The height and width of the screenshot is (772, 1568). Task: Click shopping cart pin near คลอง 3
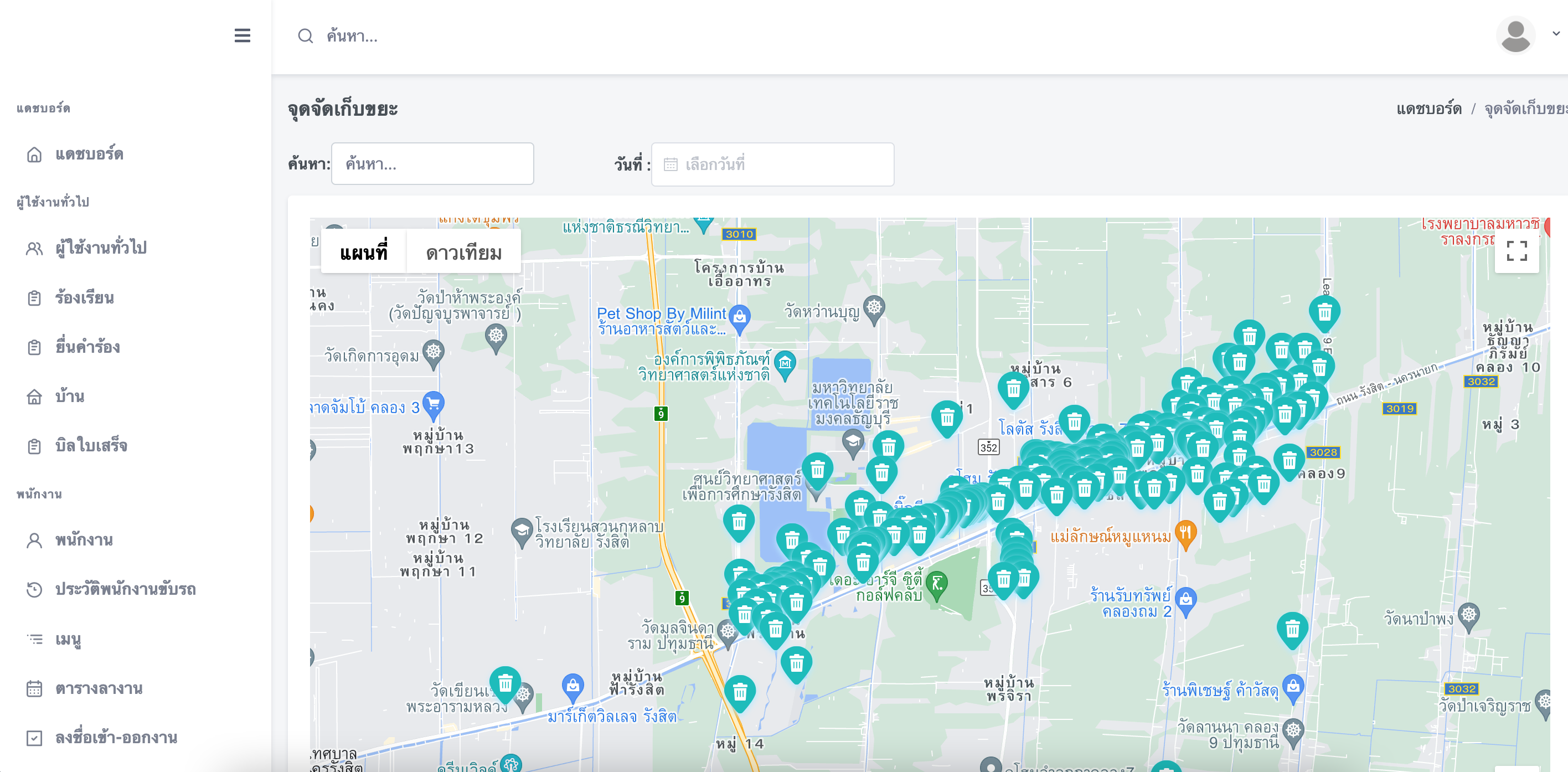click(434, 405)
